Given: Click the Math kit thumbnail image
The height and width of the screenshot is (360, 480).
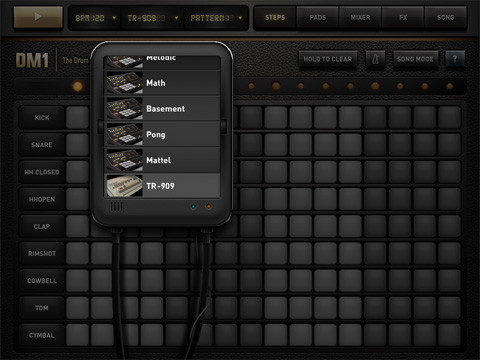Looking at the screenshot, I should pyautogui.click(x=124, y=83).
